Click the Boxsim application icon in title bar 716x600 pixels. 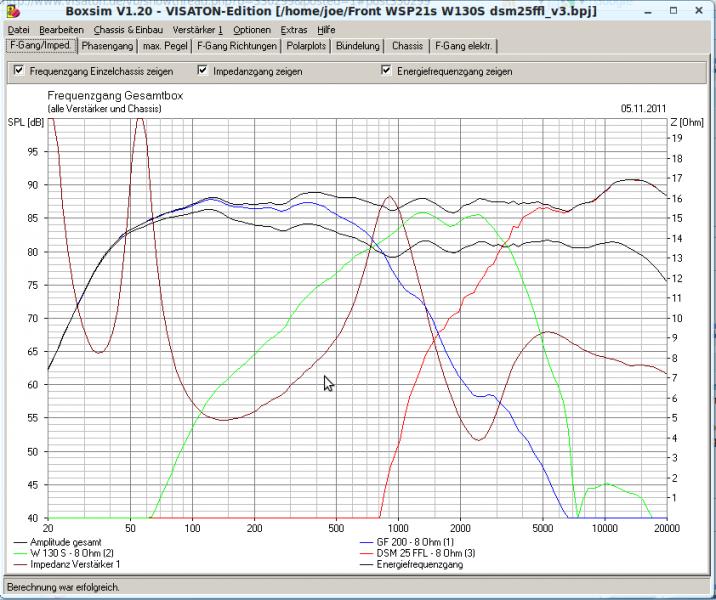tap(12, 11)
